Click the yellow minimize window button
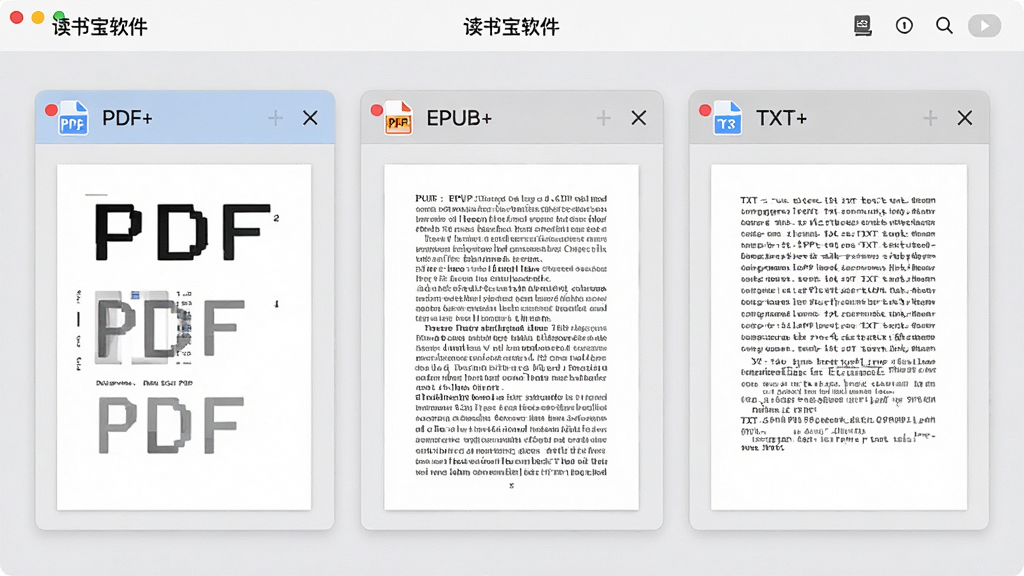Viewport: 1024px width, 576px height. point(38,18)
